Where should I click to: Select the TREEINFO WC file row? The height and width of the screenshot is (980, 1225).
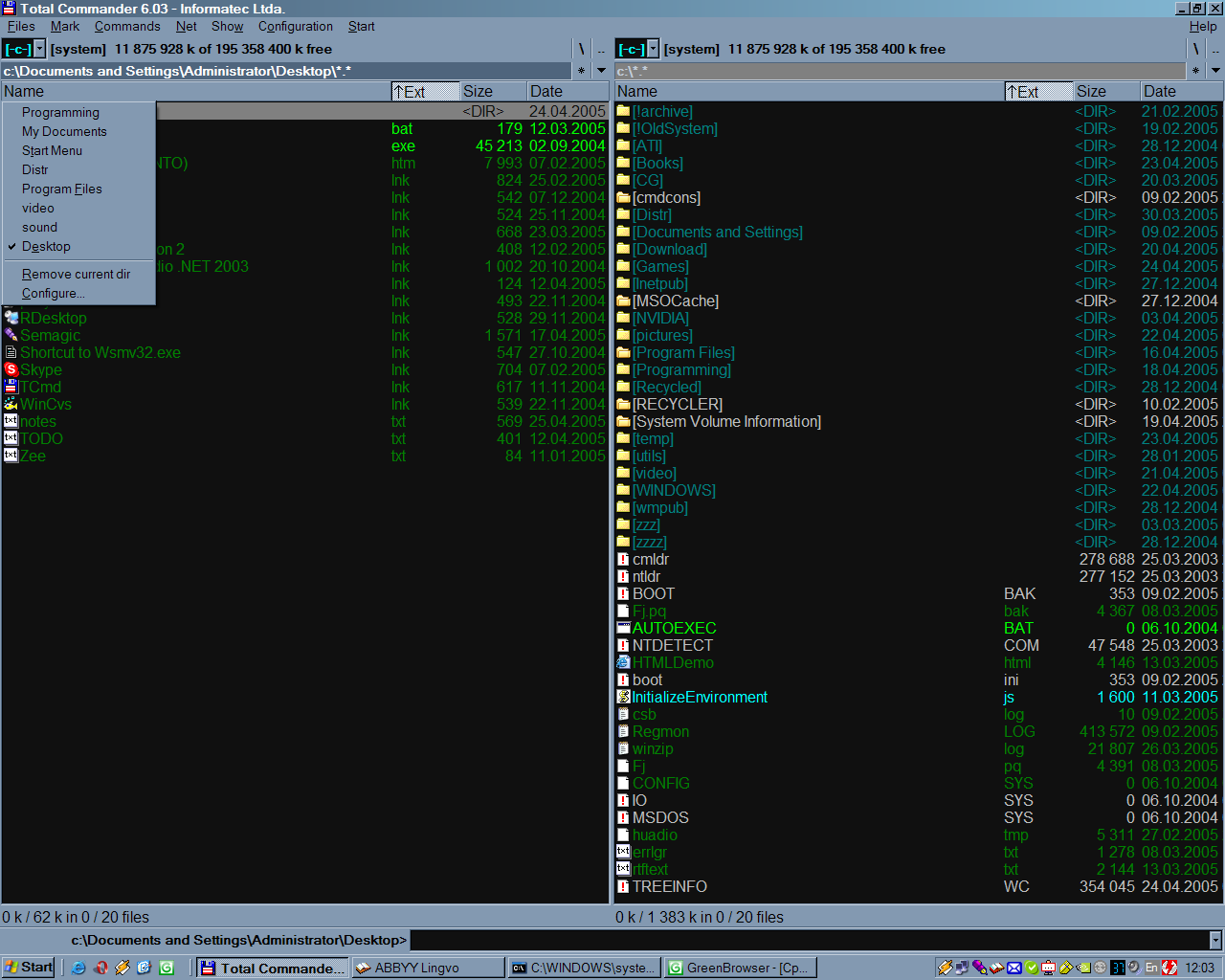pyautogui.click(x=918, y=887)
